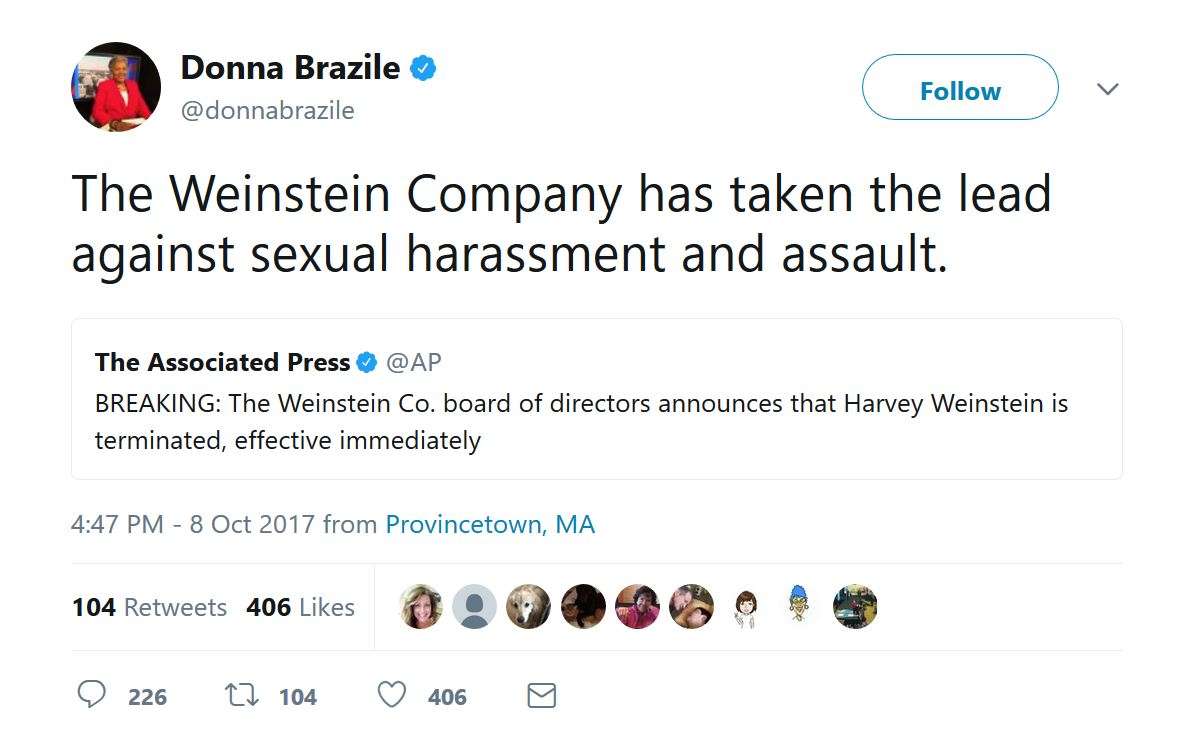The height and width of the screenshot is (747, 1189).
Task: Click the retweet arrows icon
Action: pyautogui.click(x=241, y=695)
